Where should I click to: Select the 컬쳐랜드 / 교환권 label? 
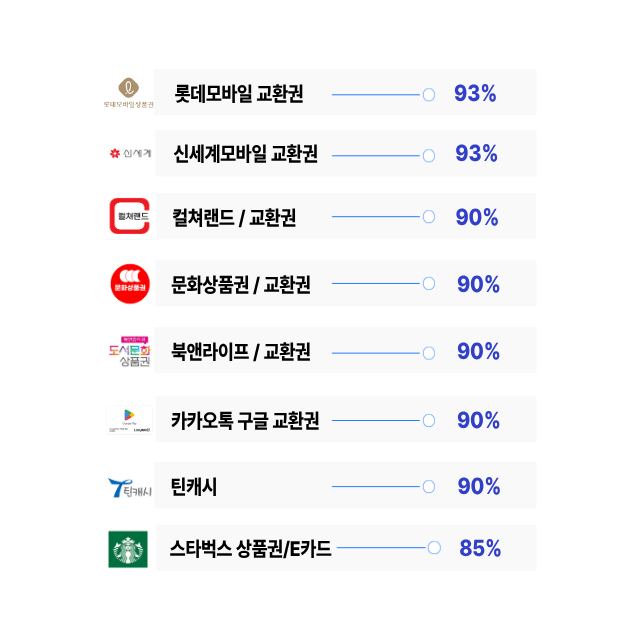point(234,217)
